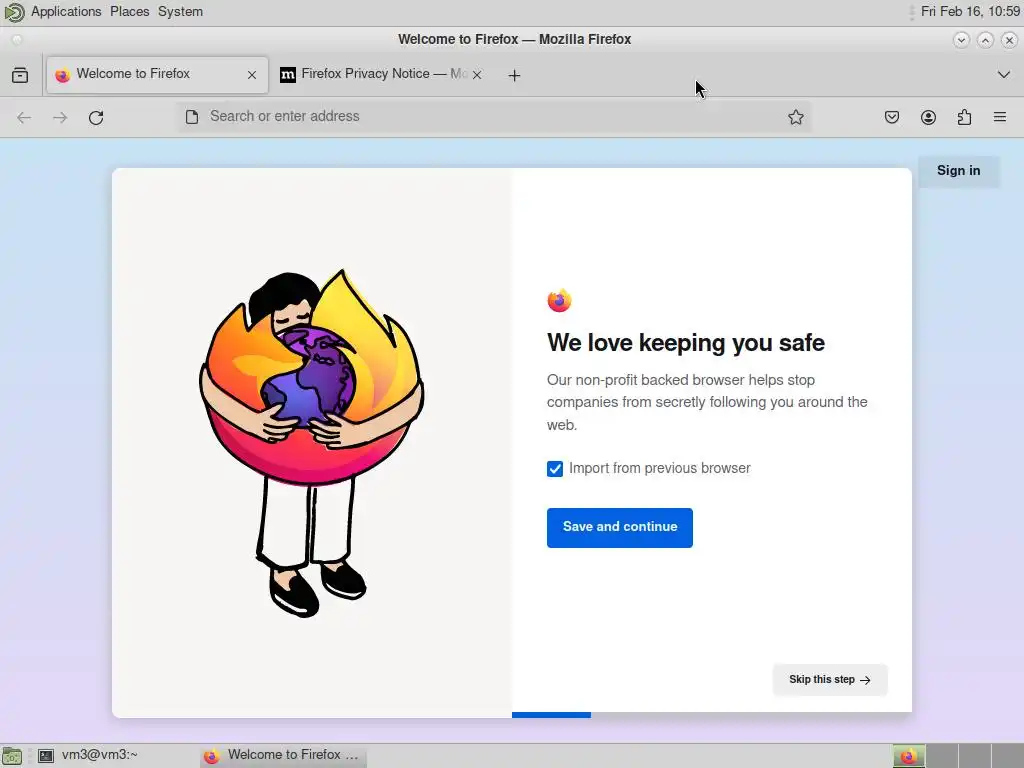Image resolution: width=1024 pixels, height=768 pixels.
Task: Maximize the Firefox window
Action: pyautogui.click(x=985, y=40)
